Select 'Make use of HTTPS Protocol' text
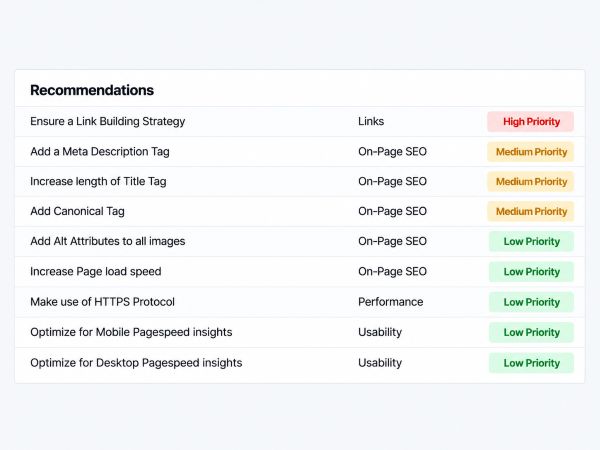 point(103,302)
